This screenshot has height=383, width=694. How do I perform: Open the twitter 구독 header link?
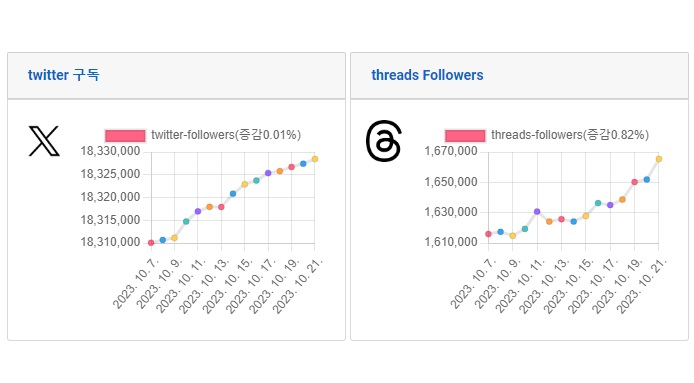click(x=63, y=75)
